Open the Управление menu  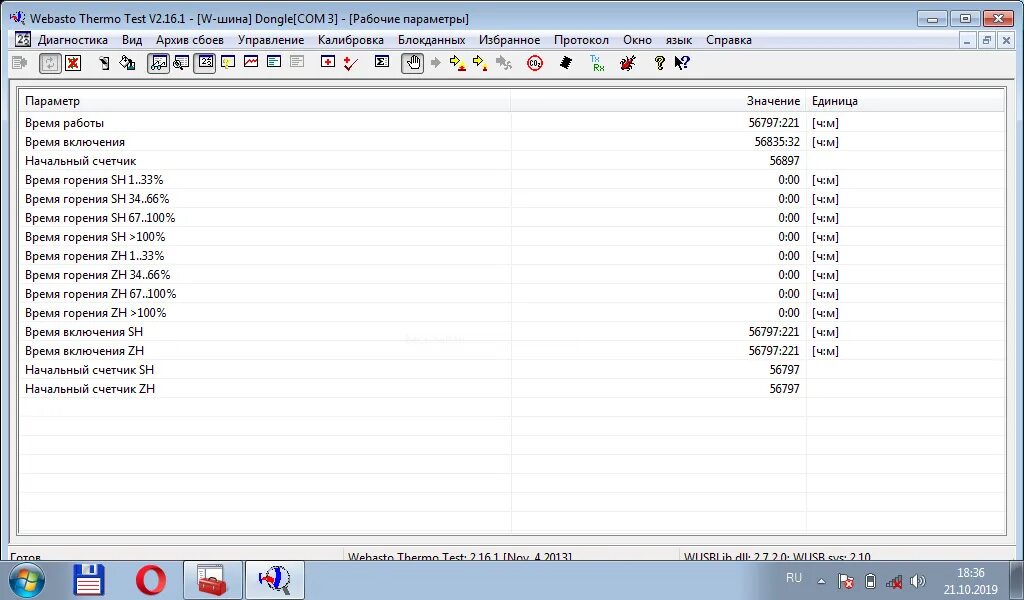click(x=271, y=40)
